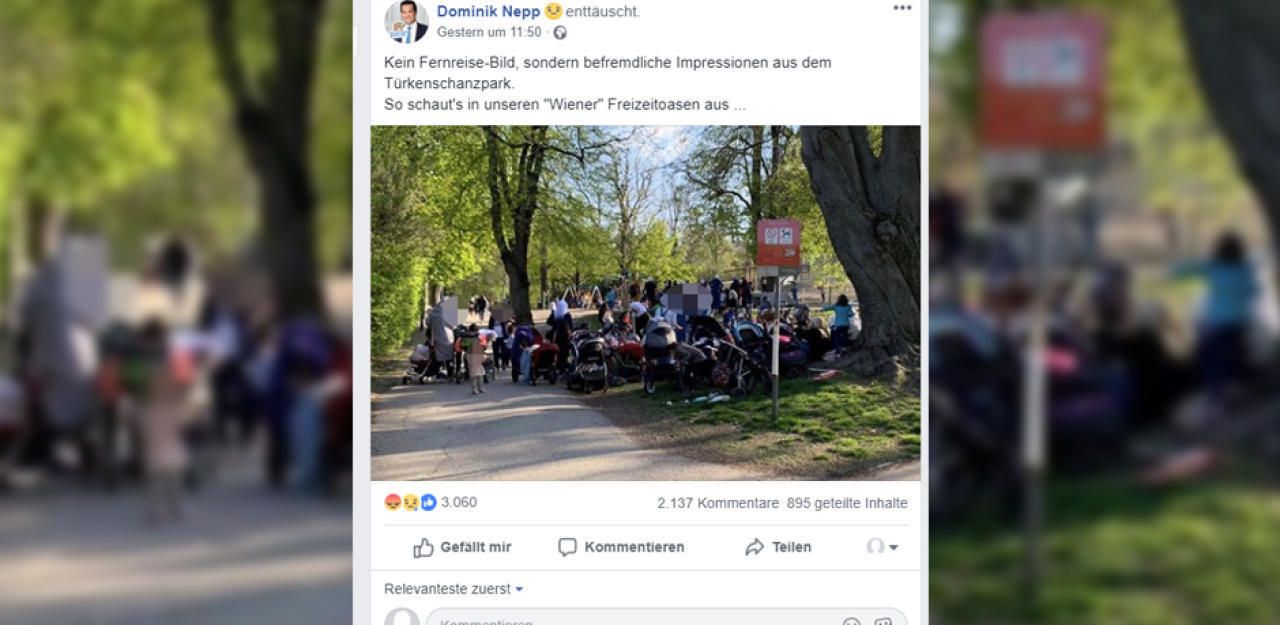Viewport: 1280px width, 625px height.
Task: Click the sad reaction emoji icon
Action: (x=410, y=502)
